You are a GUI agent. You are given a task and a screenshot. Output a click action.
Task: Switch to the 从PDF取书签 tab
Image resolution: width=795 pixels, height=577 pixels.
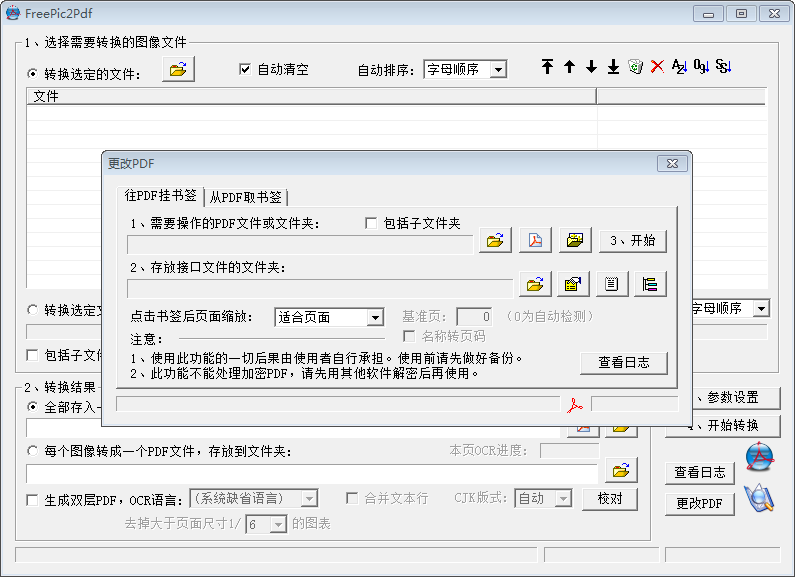tap(246, 197)
